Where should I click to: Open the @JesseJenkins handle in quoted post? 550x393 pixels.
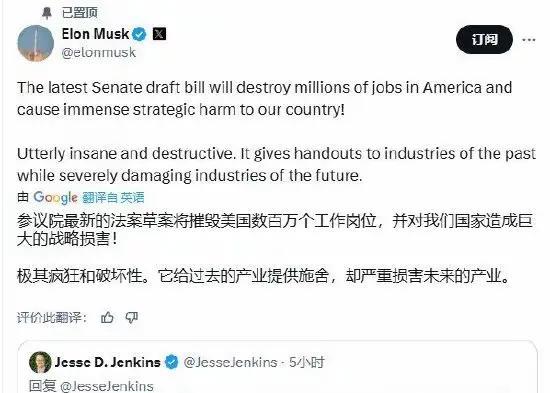(230, 362)
